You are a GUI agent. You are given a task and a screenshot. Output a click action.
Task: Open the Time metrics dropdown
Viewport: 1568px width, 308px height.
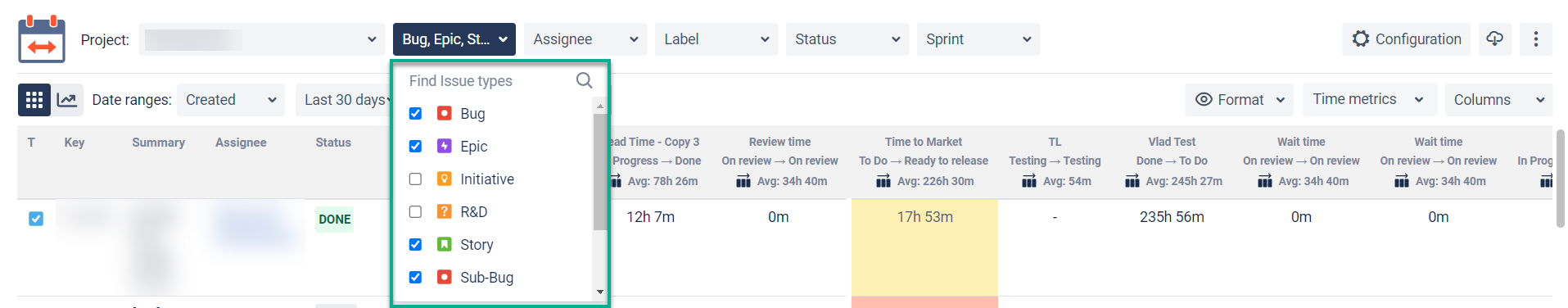pyautogui.click(x=1370, y=99)
